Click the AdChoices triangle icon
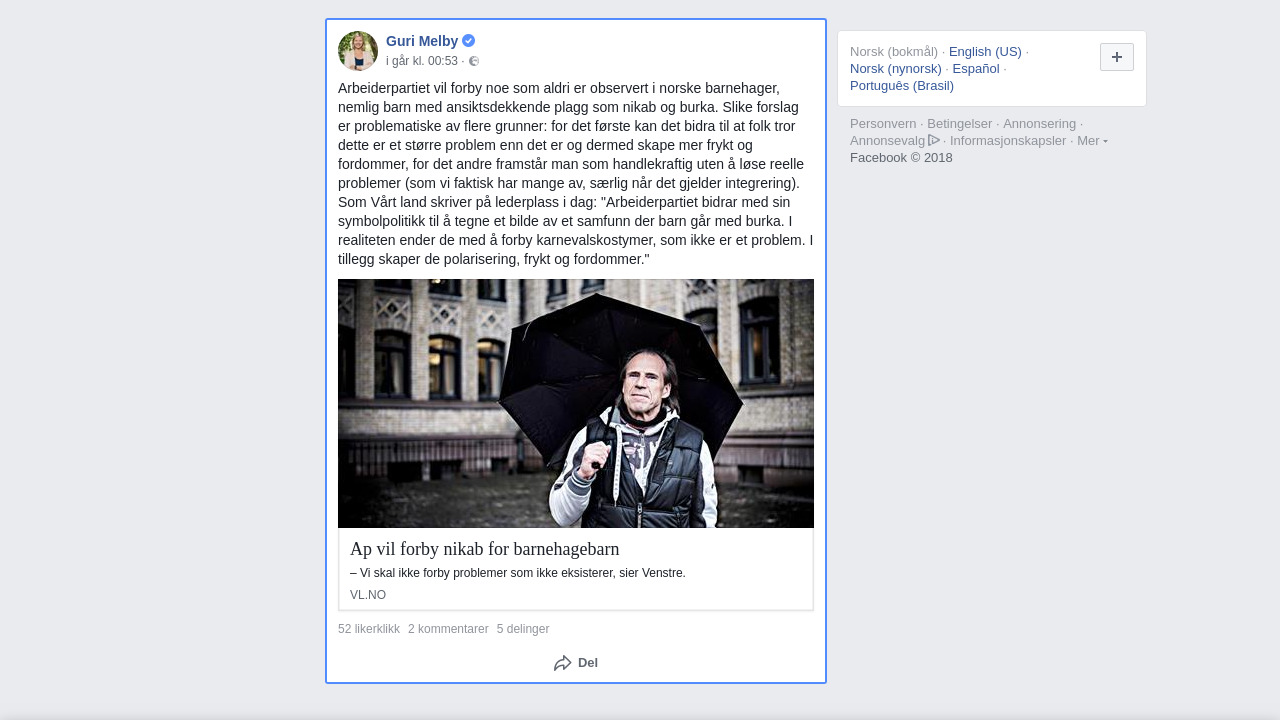The height and width of the screenshot is (720, 1280). (934, 140)
